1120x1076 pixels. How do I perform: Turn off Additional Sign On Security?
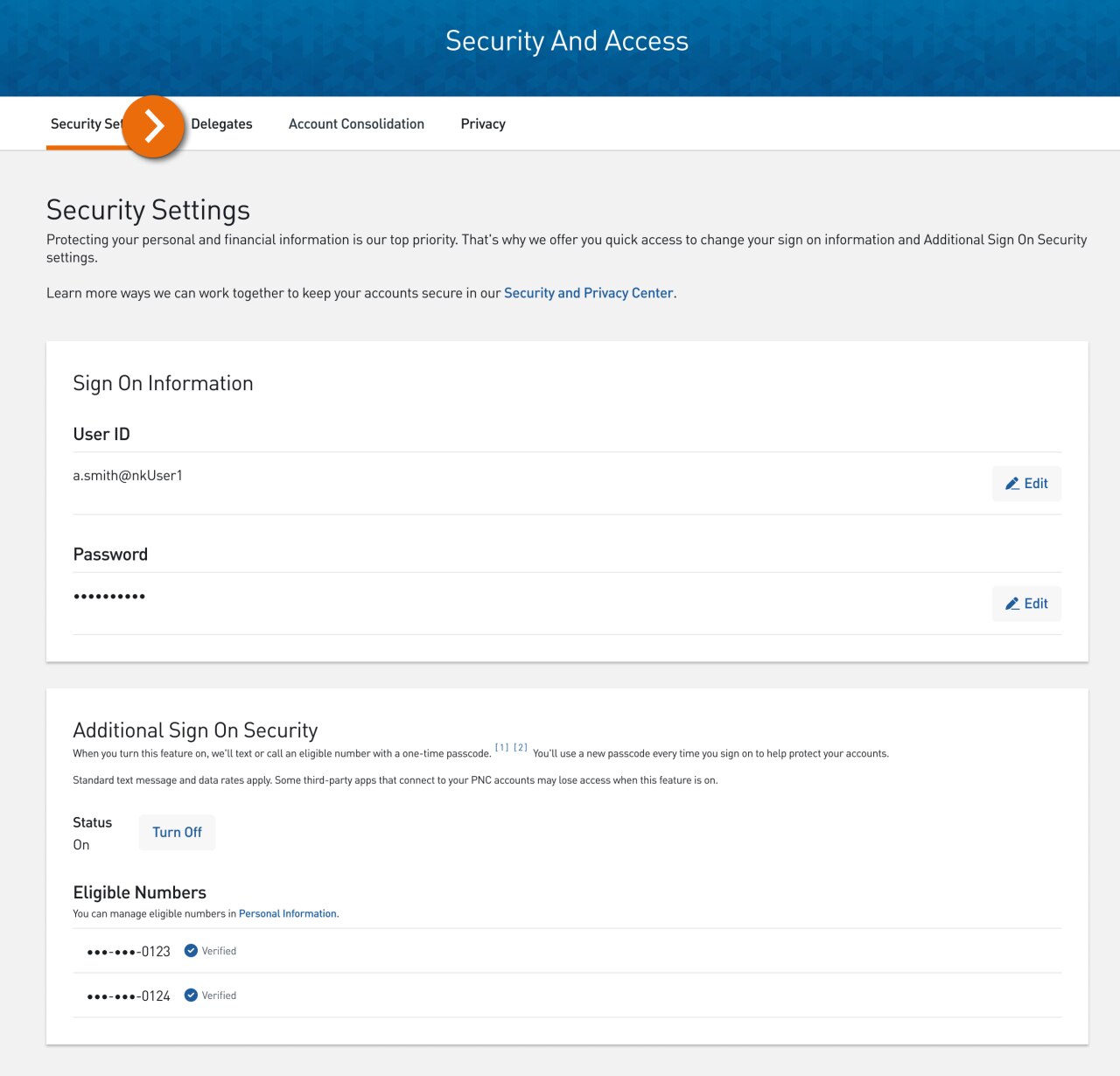tap(177, 831)
